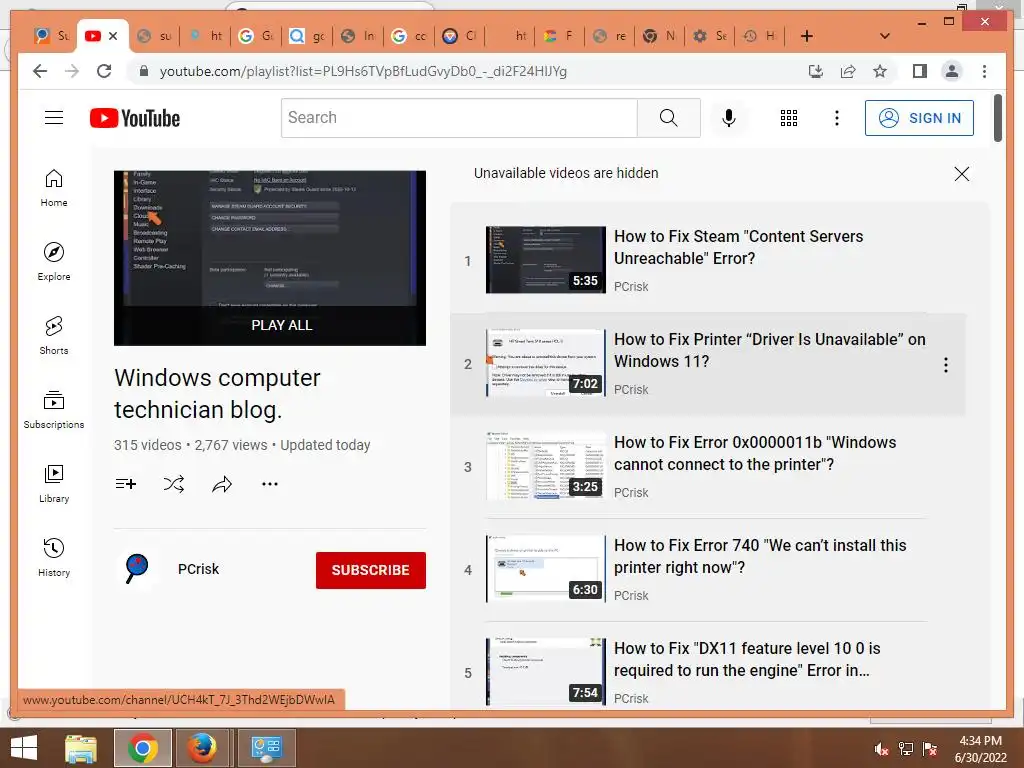
Task: Open the YouTube hamburger guide menu
Action: (54, 118)
